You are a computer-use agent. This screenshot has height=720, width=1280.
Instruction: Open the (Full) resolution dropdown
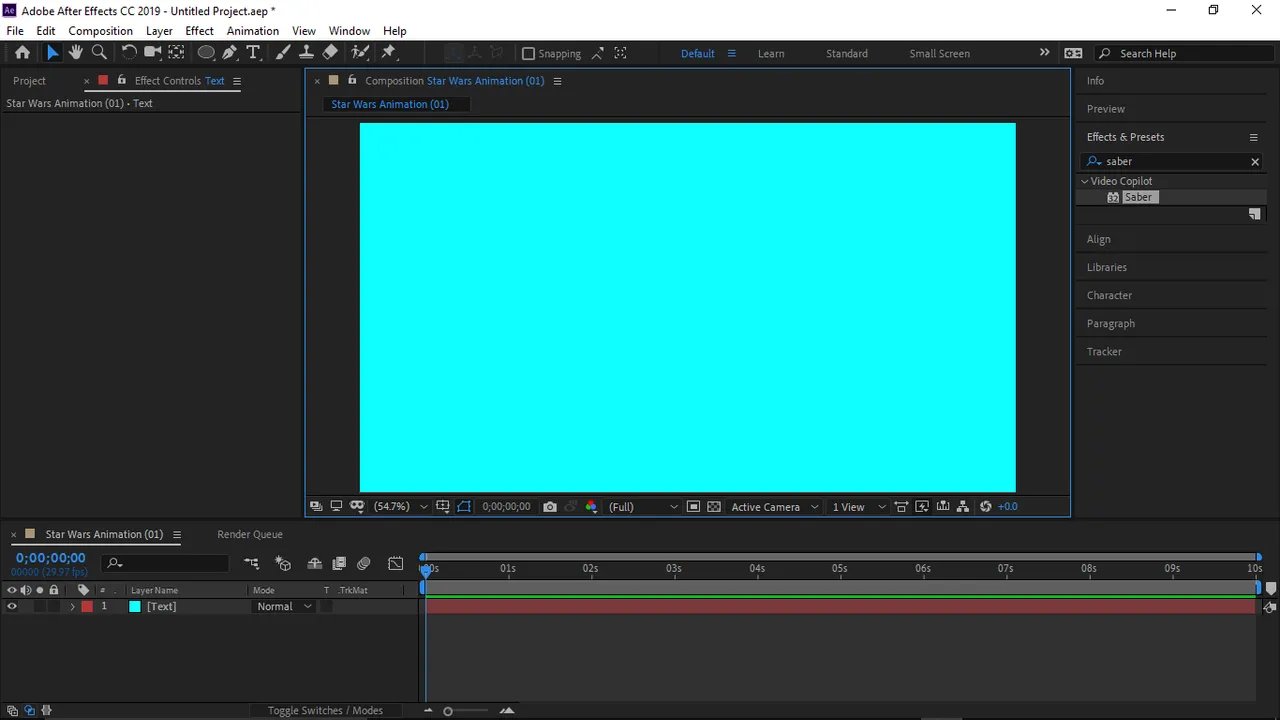pyautogui.click(x=642, y=507)
